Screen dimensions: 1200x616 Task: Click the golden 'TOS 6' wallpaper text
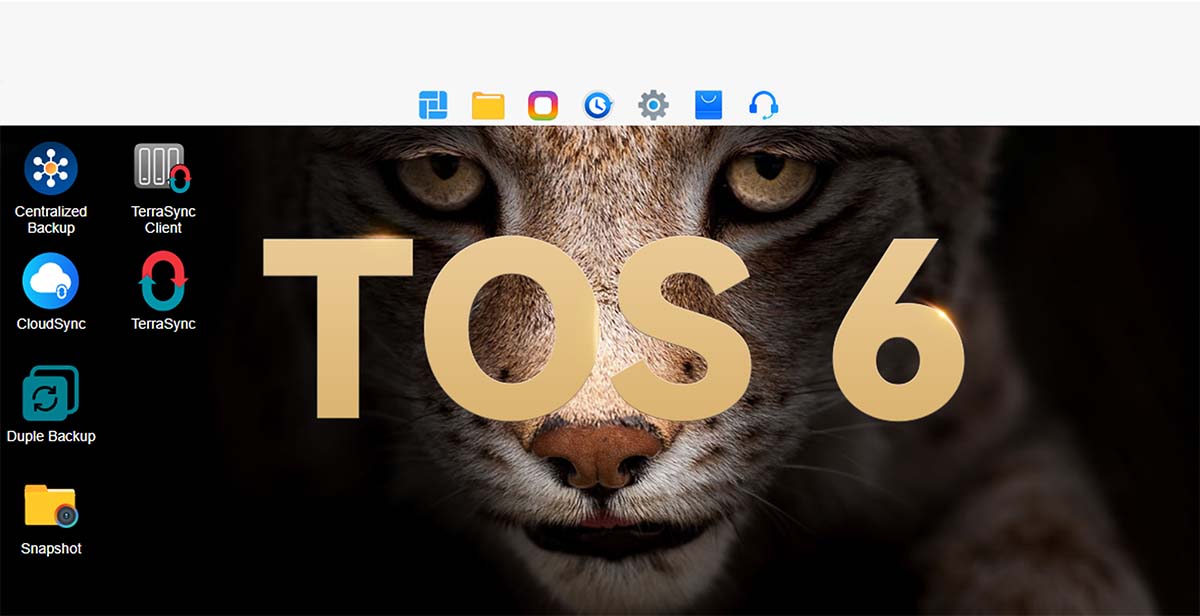[612, 328]
